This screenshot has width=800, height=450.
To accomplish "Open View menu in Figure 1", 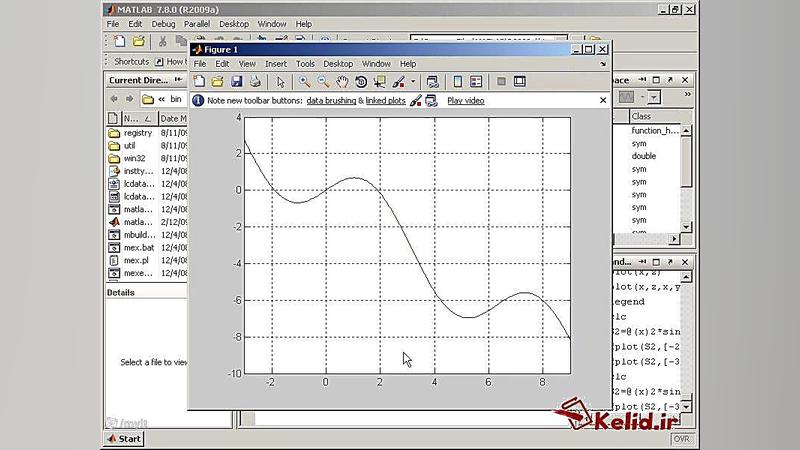I will 247,64.
